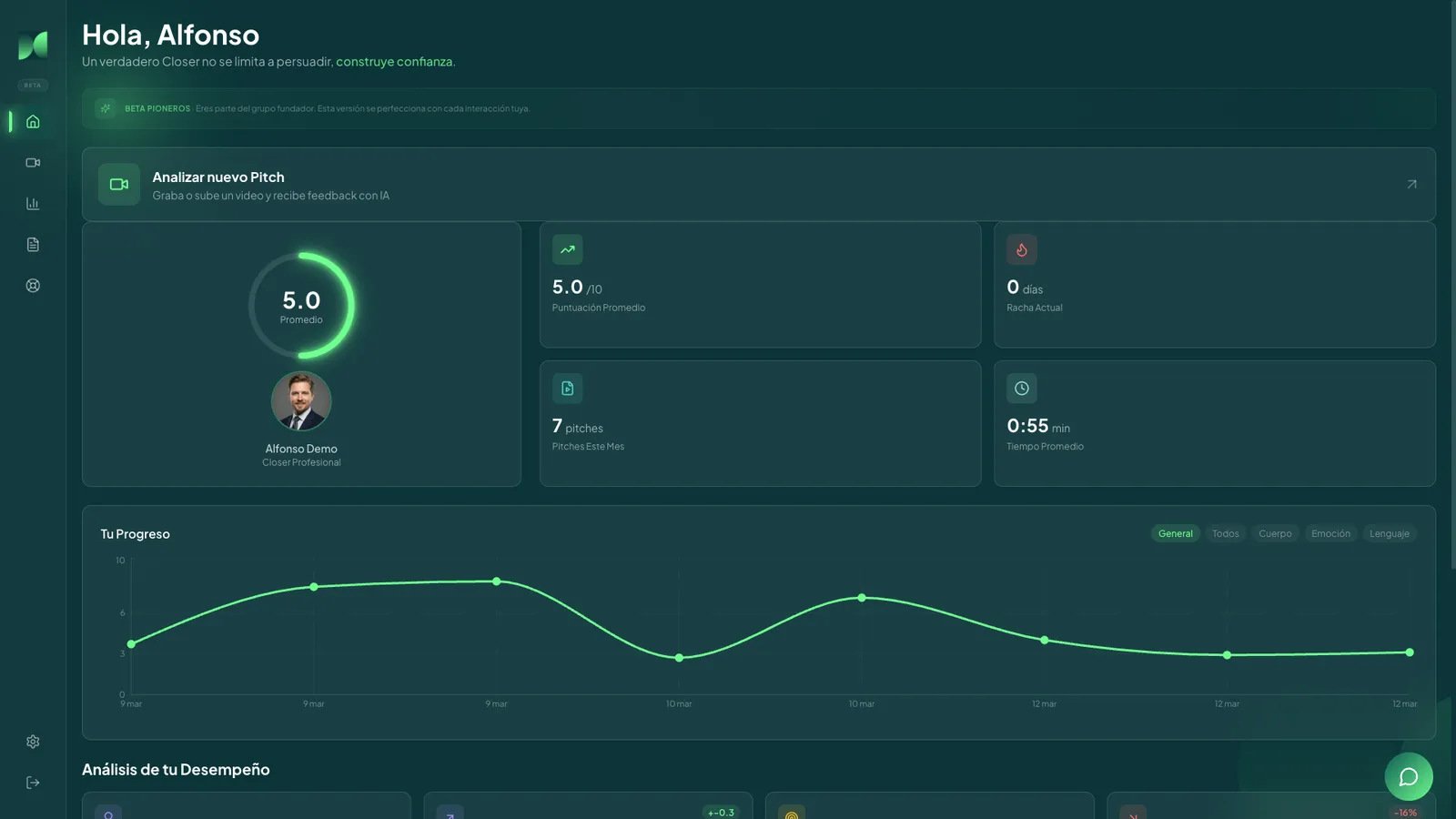Open the settings gear in sidebar
Screen dimensions: 1456x819
[x=33, y=742]
